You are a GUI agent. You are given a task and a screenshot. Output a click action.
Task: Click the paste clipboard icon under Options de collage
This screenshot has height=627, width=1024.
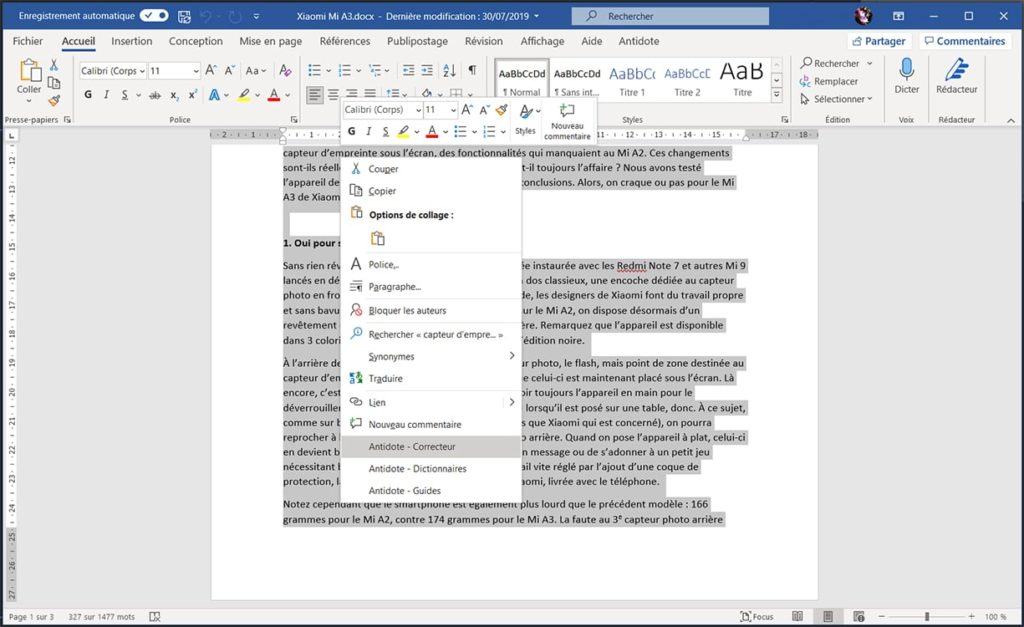click(x=377, y=238)
